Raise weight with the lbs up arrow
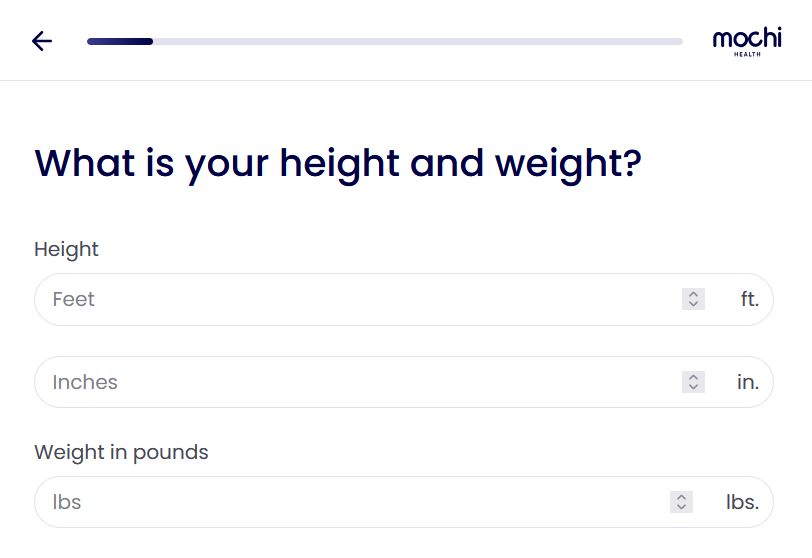 click(681, 497)
